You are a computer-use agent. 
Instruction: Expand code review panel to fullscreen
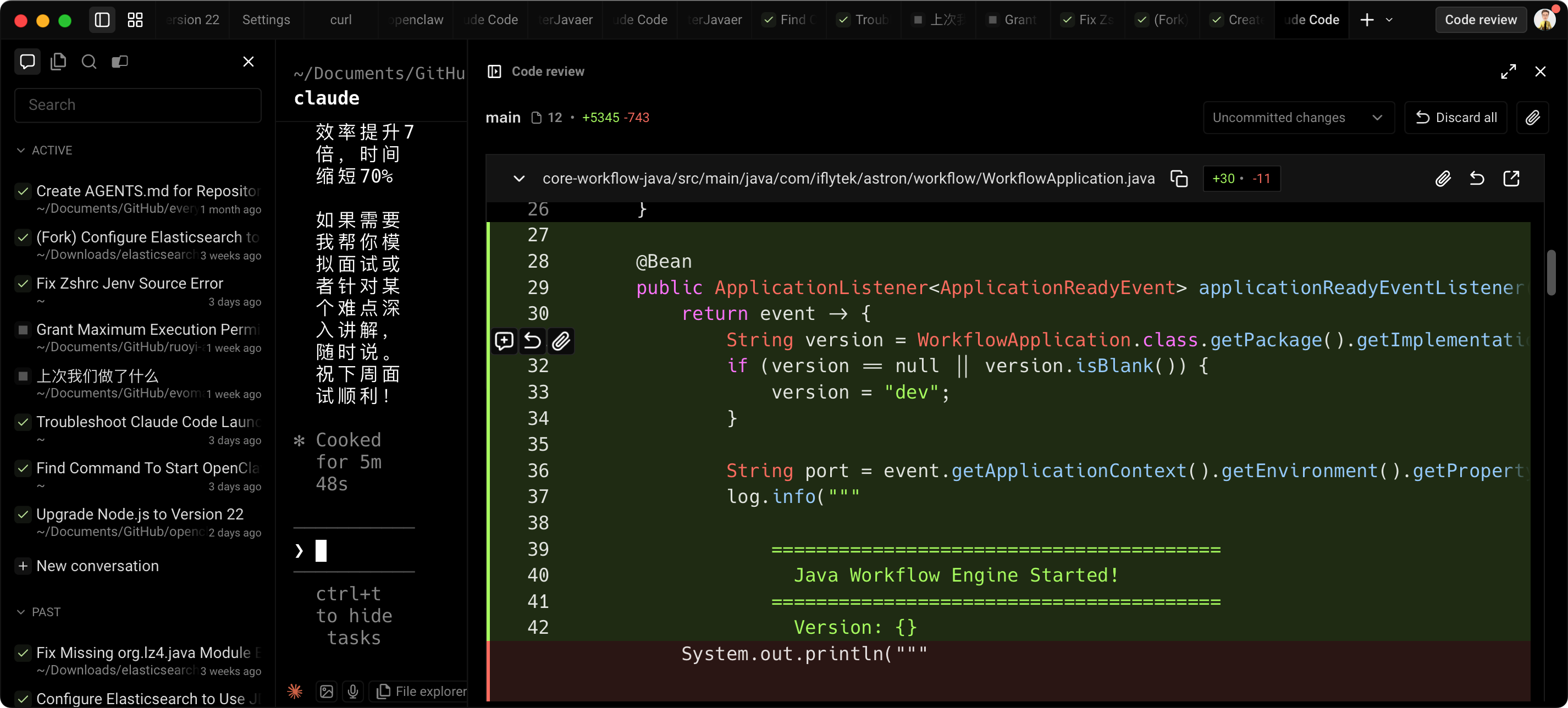(1509, 71)
